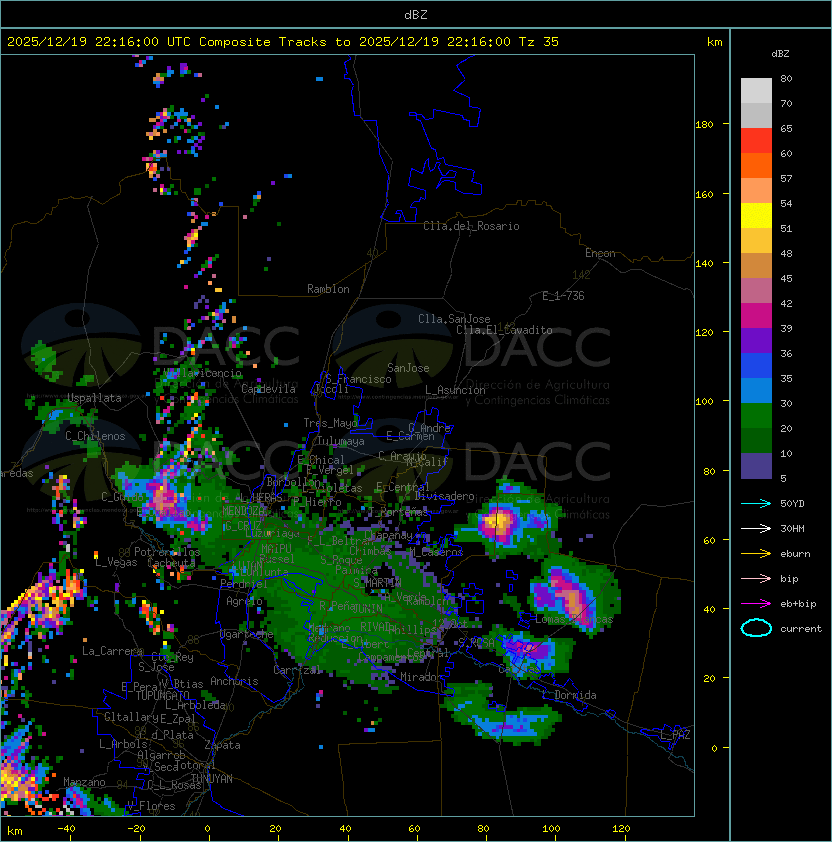Click the 'E_1-736' map label

coord(563,296)
